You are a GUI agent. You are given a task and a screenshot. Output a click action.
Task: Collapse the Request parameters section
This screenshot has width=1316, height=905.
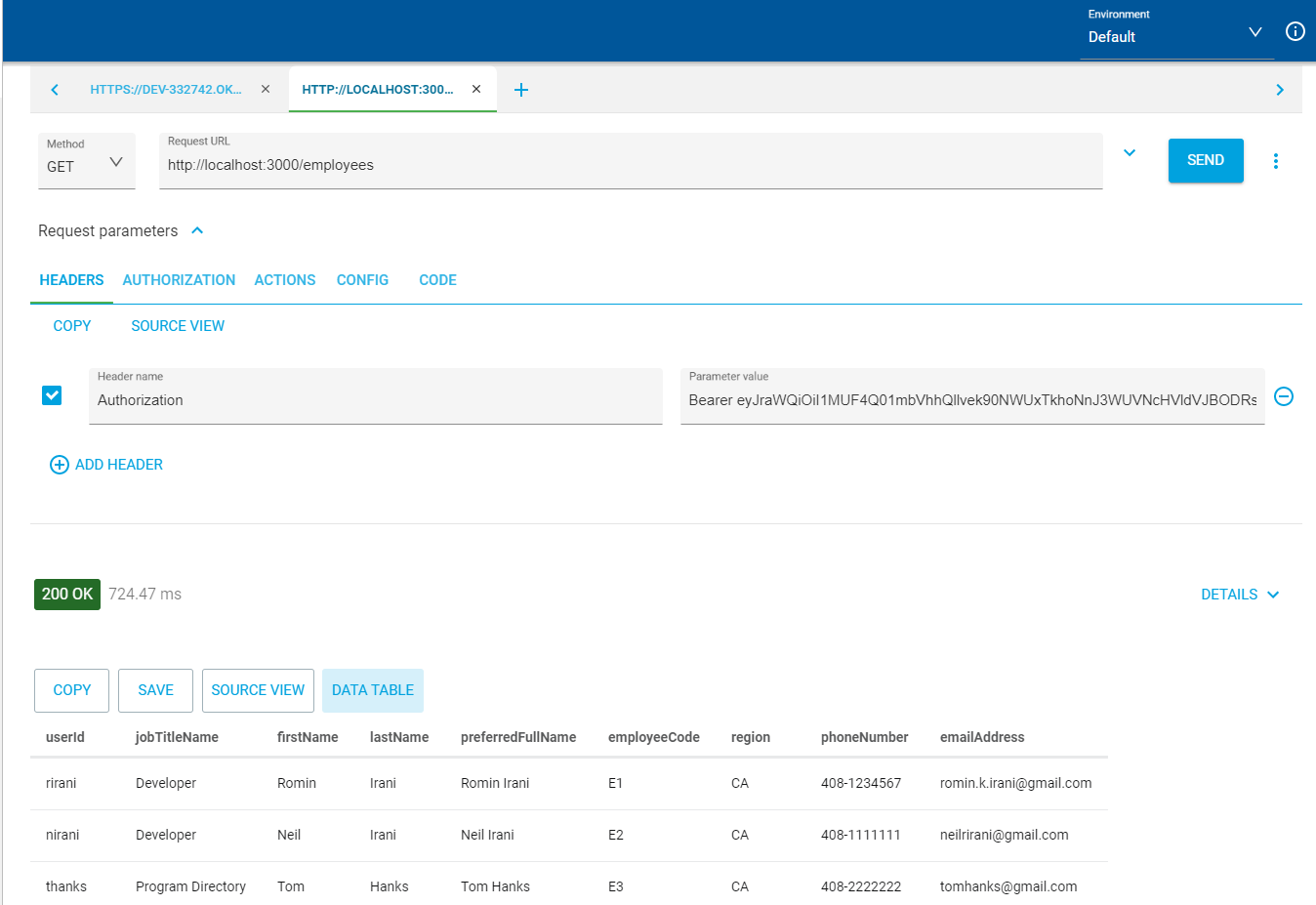pyautogui.click(x=197, y=230)
